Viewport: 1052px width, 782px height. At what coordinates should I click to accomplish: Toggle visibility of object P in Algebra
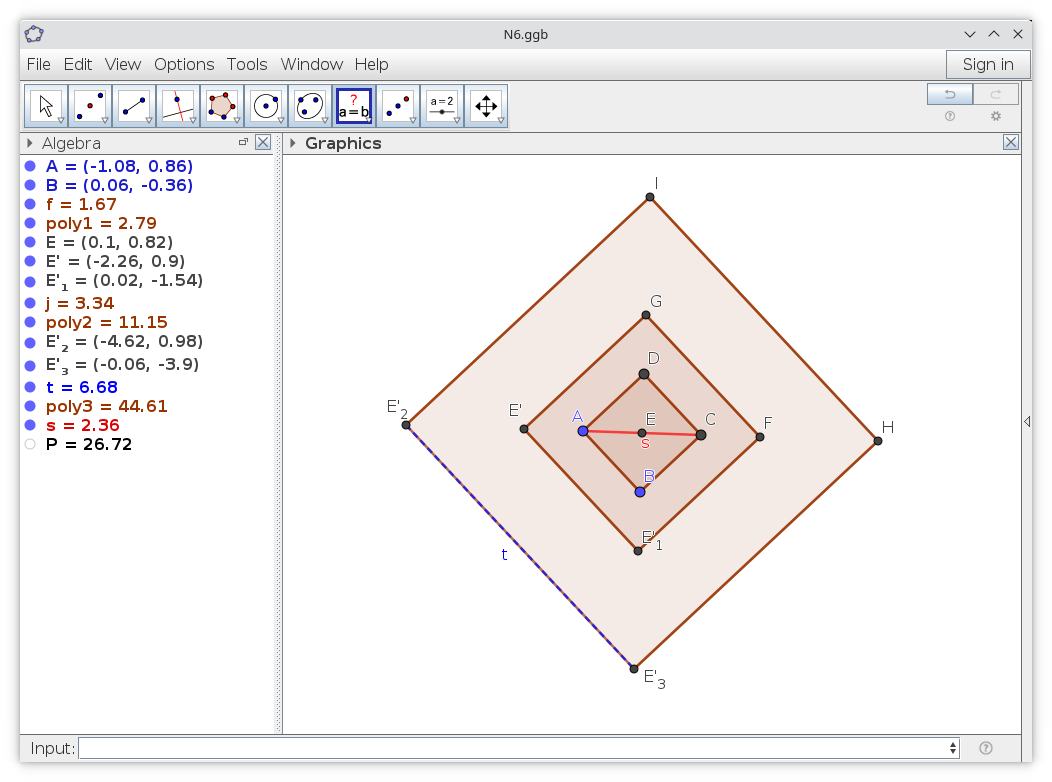(30, 444)
